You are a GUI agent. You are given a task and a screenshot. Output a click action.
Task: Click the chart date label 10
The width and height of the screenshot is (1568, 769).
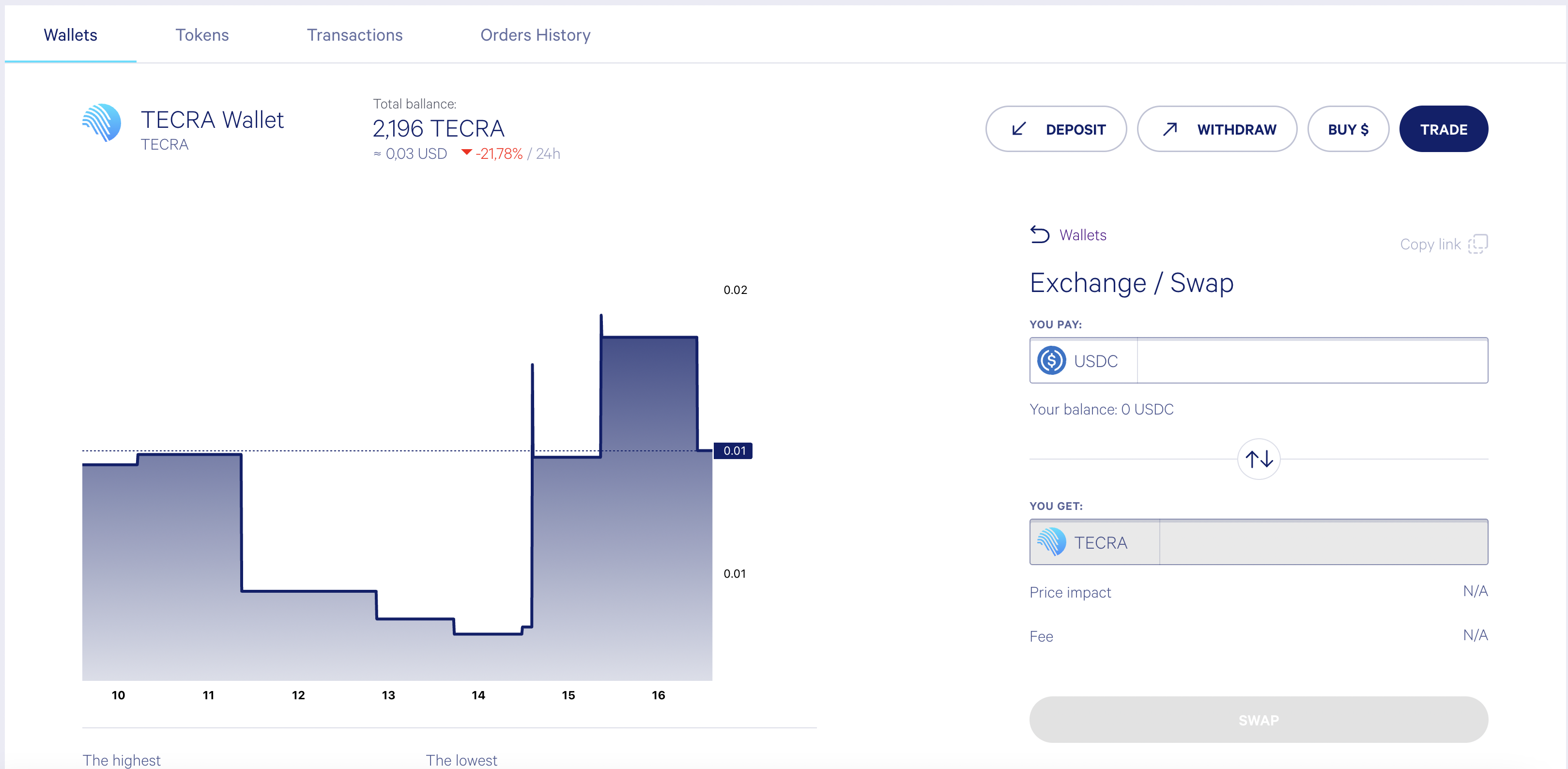pos(118,695)
